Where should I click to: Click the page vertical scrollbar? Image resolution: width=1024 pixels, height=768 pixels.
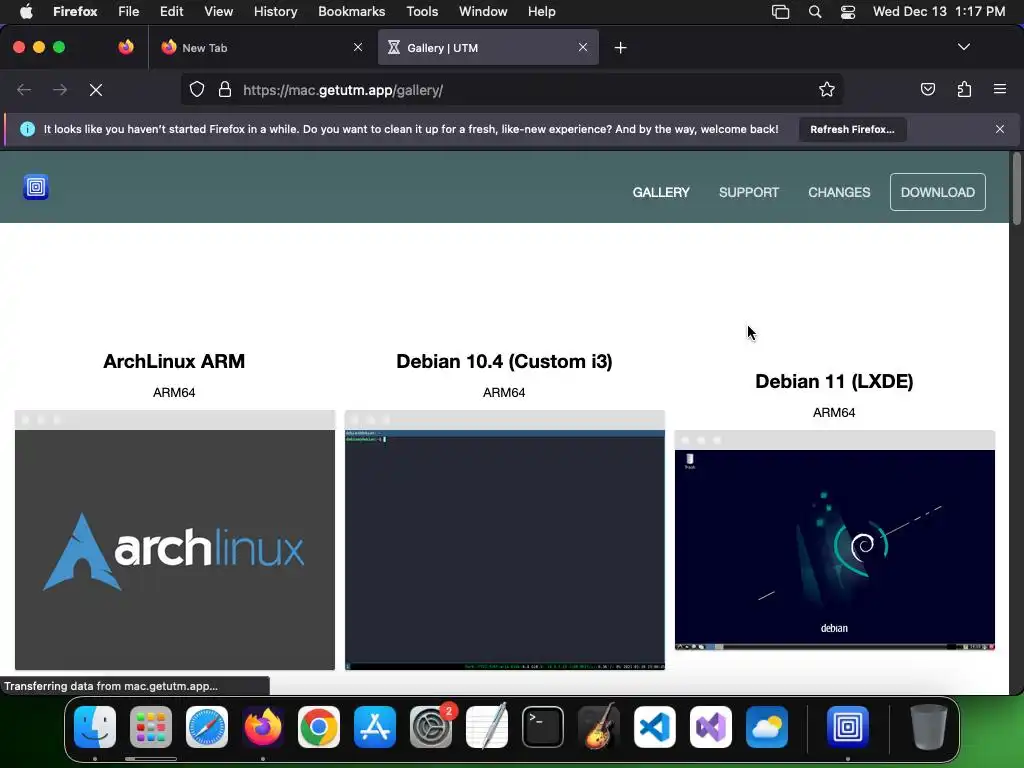point(1016,189)
